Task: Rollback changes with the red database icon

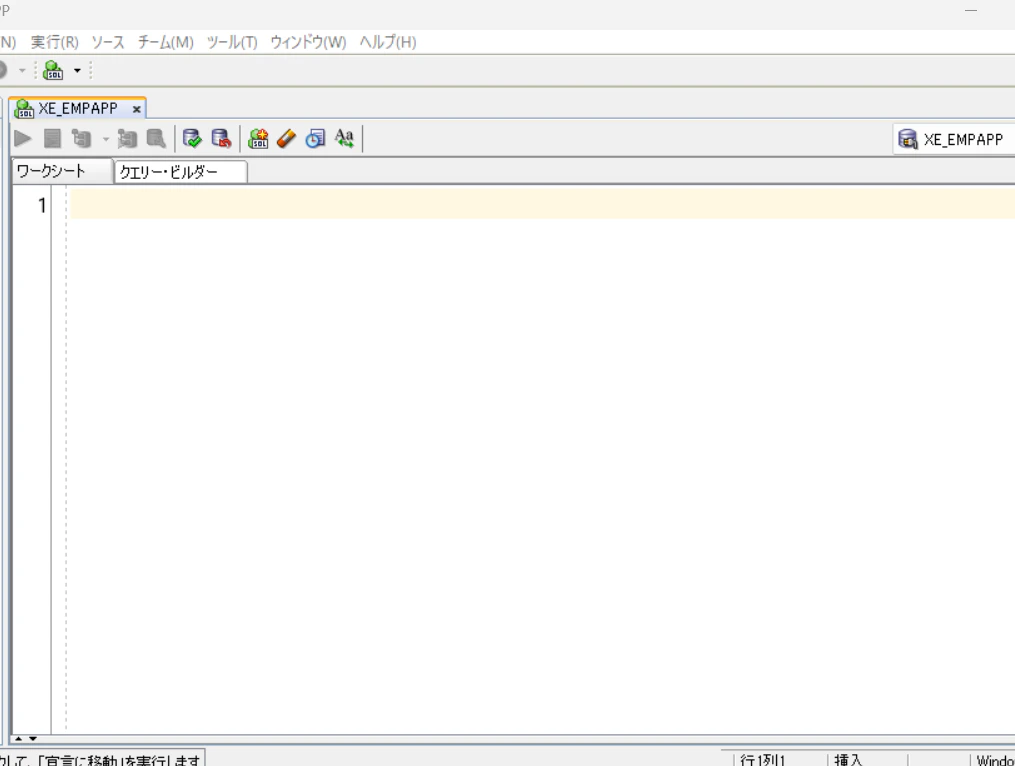Action: coord(221,138)
